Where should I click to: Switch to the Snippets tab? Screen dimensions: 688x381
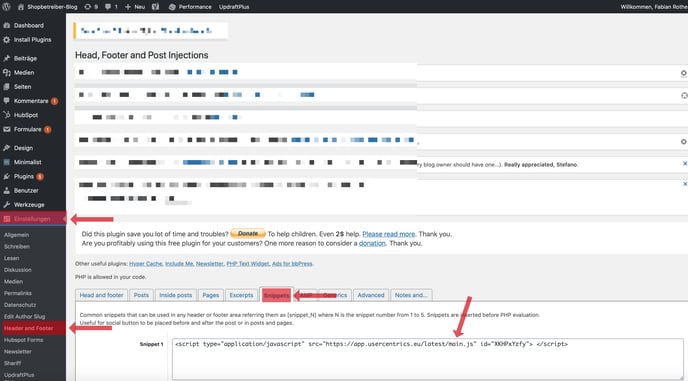point(276,295)
